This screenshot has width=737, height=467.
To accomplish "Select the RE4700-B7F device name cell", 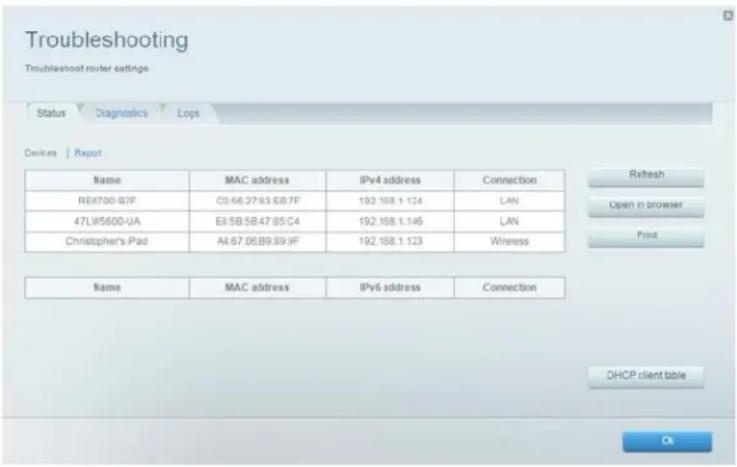I will (x=107, y=201).
